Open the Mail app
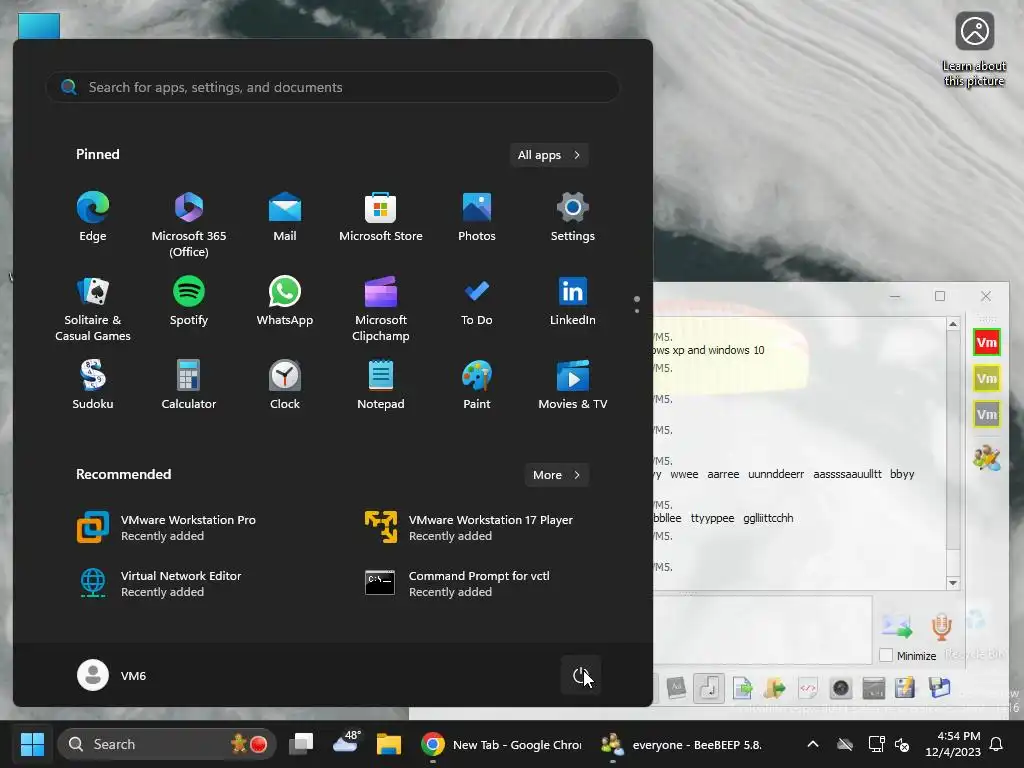Viewport: 1024px width, 768px height. click(x=285, y=217)
